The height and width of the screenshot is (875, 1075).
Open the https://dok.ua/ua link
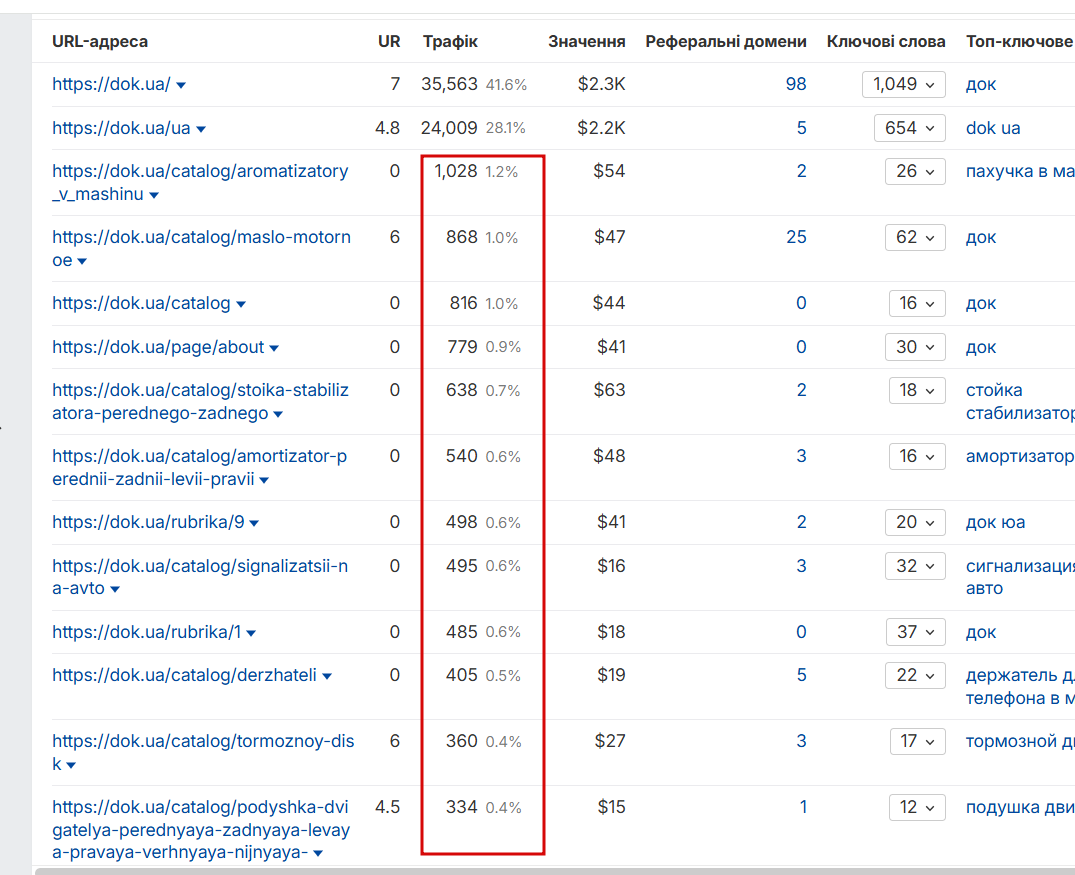121,128
